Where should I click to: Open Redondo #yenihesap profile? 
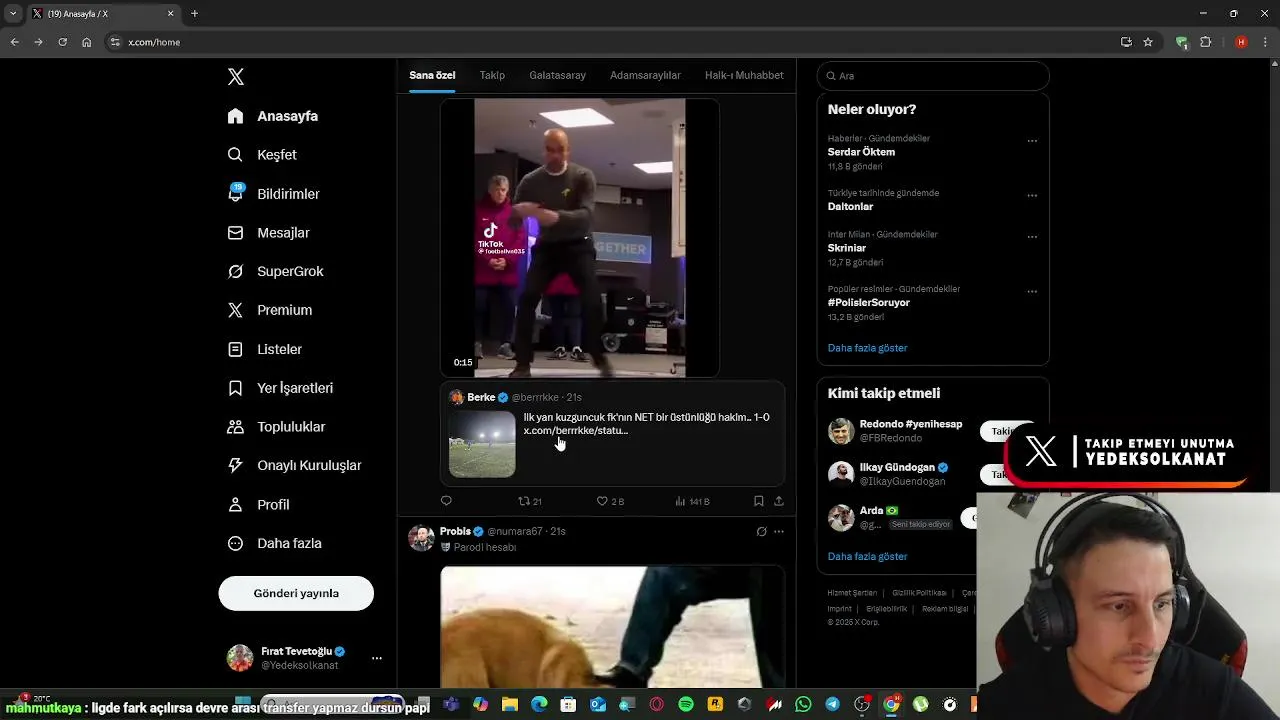(910, 424)
